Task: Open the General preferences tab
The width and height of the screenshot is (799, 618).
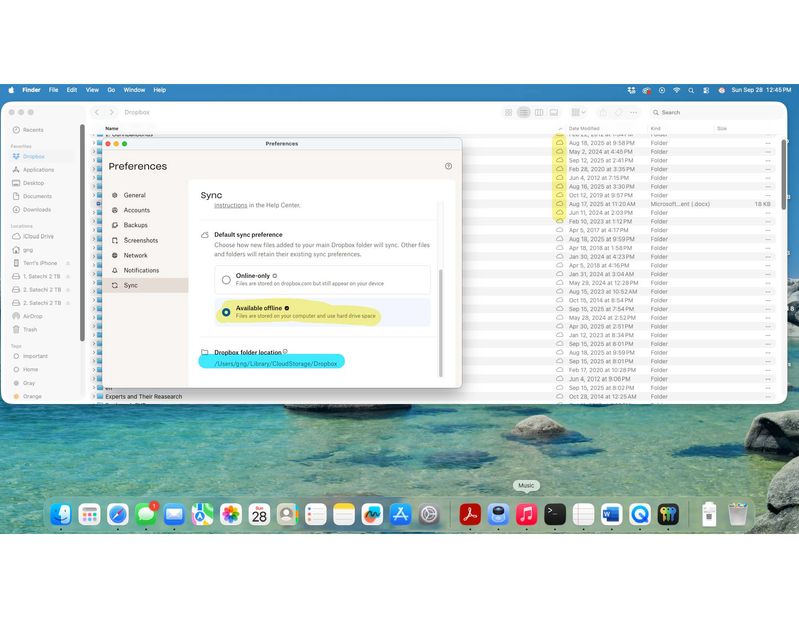Action: 134,195
